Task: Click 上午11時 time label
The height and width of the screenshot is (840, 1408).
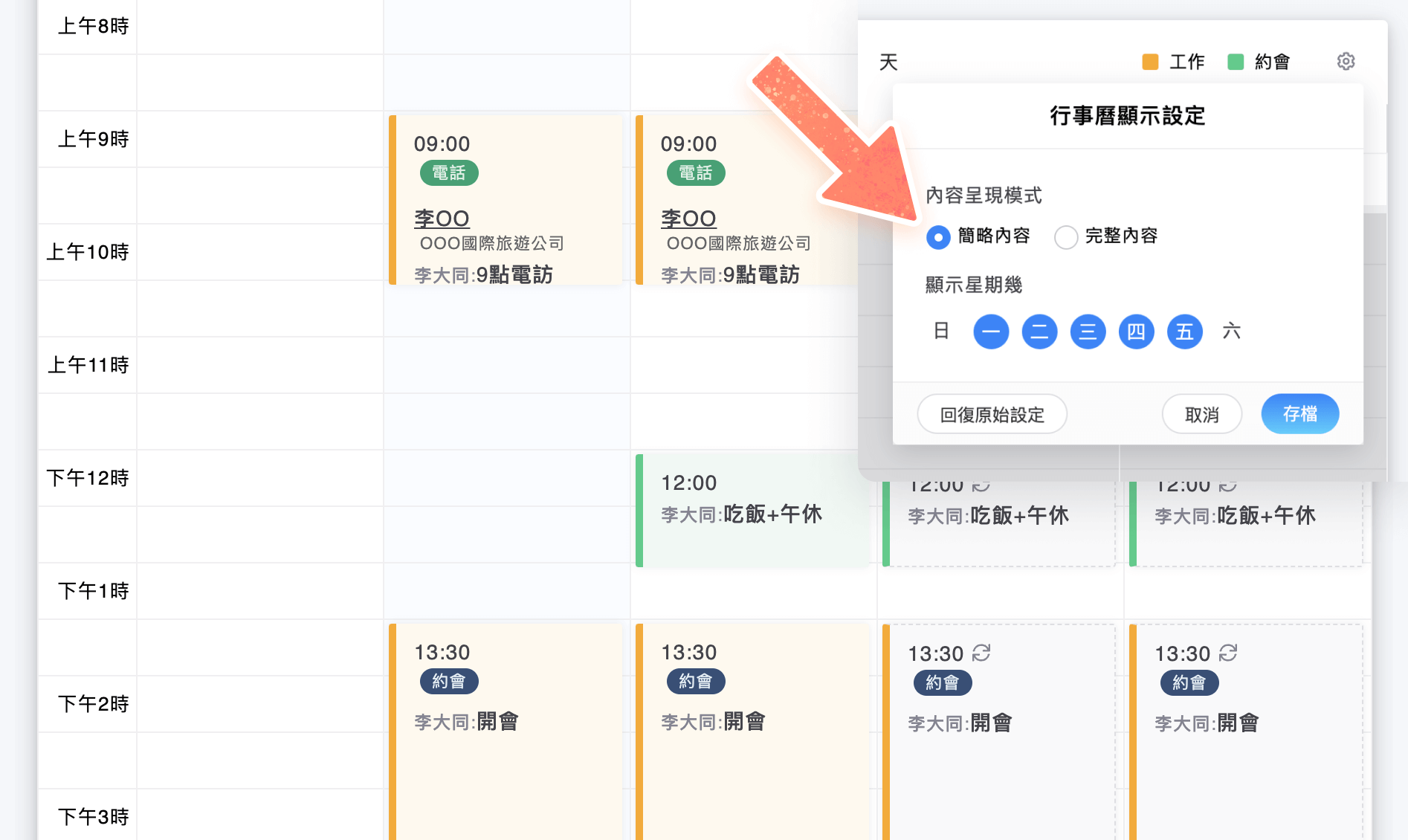Action: [x=88, y=365]
